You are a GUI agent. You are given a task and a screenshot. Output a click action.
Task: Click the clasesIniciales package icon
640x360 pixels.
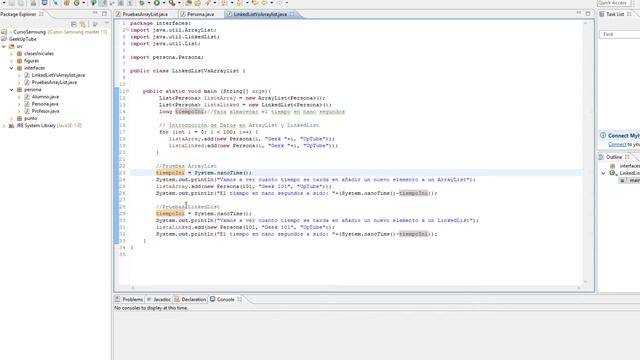[x=19, y=53]
